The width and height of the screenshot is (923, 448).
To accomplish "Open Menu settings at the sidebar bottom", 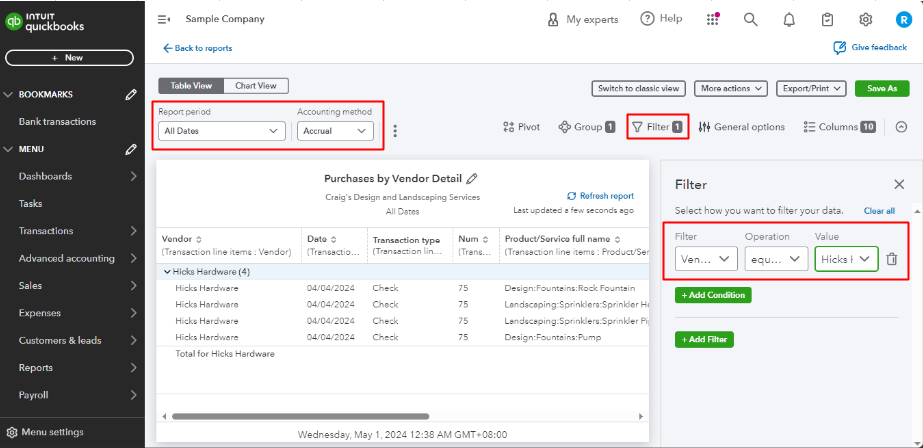I will [x=45, y=432].
